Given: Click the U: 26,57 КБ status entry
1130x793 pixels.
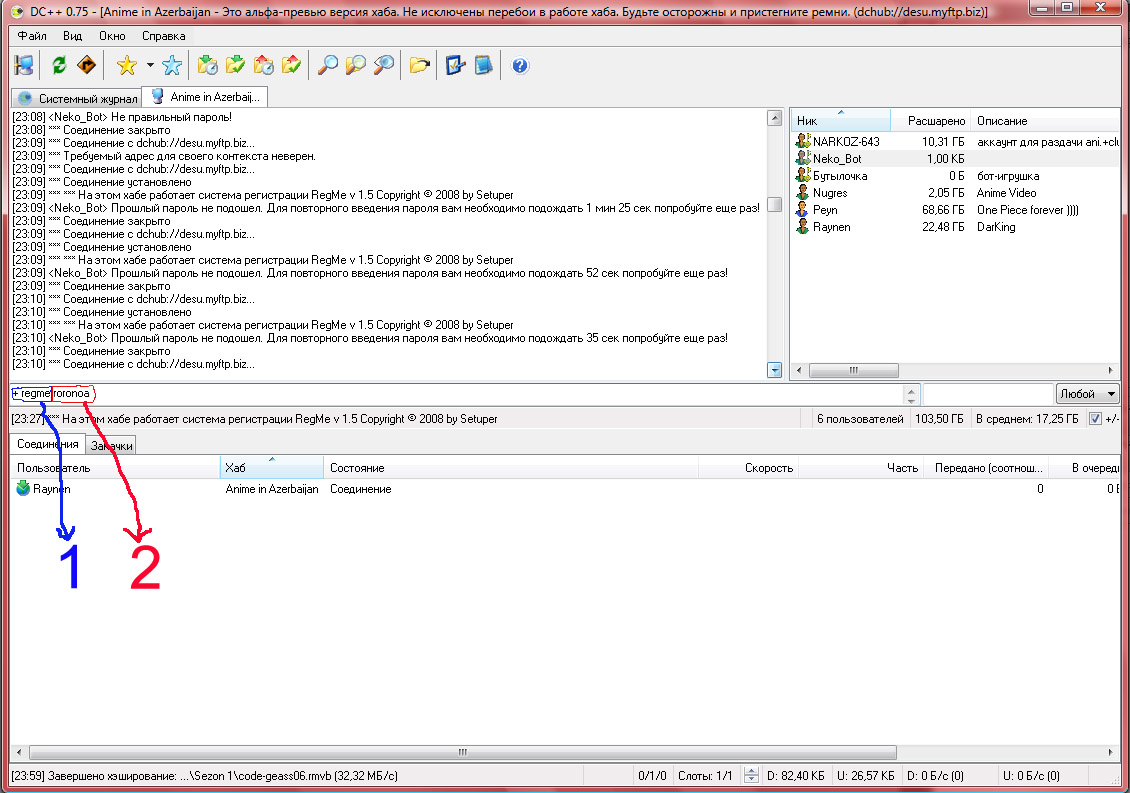Looking at the screenshot, I should (866, 776).
